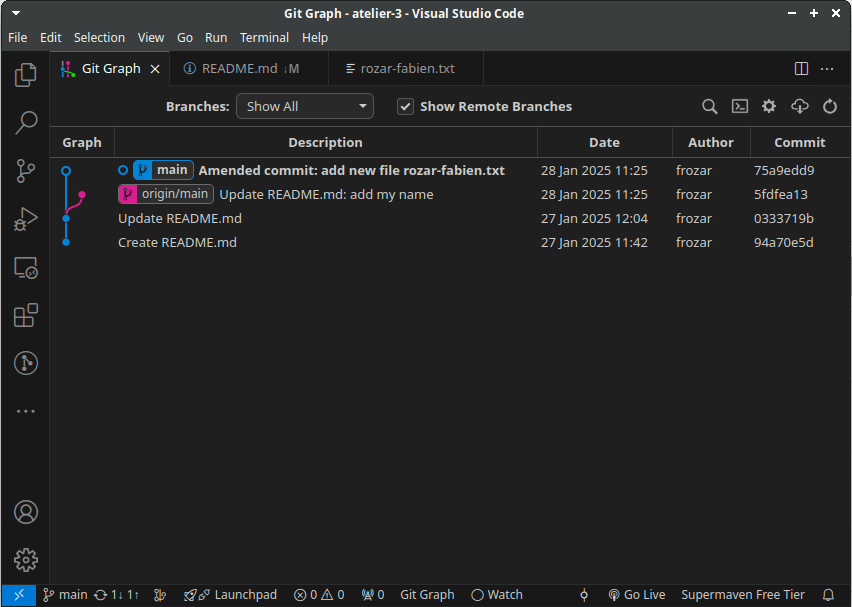852x607 pixels.
Task: Open the Manage gear in activity bar
Action: tap(26, 560)
